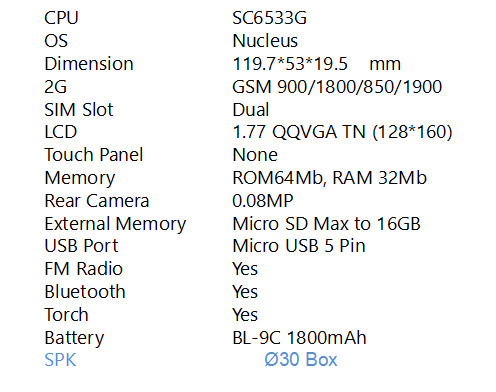Click the Rear Camera label
The height and width of the screenshot is (392, 496).
[97, 201]
